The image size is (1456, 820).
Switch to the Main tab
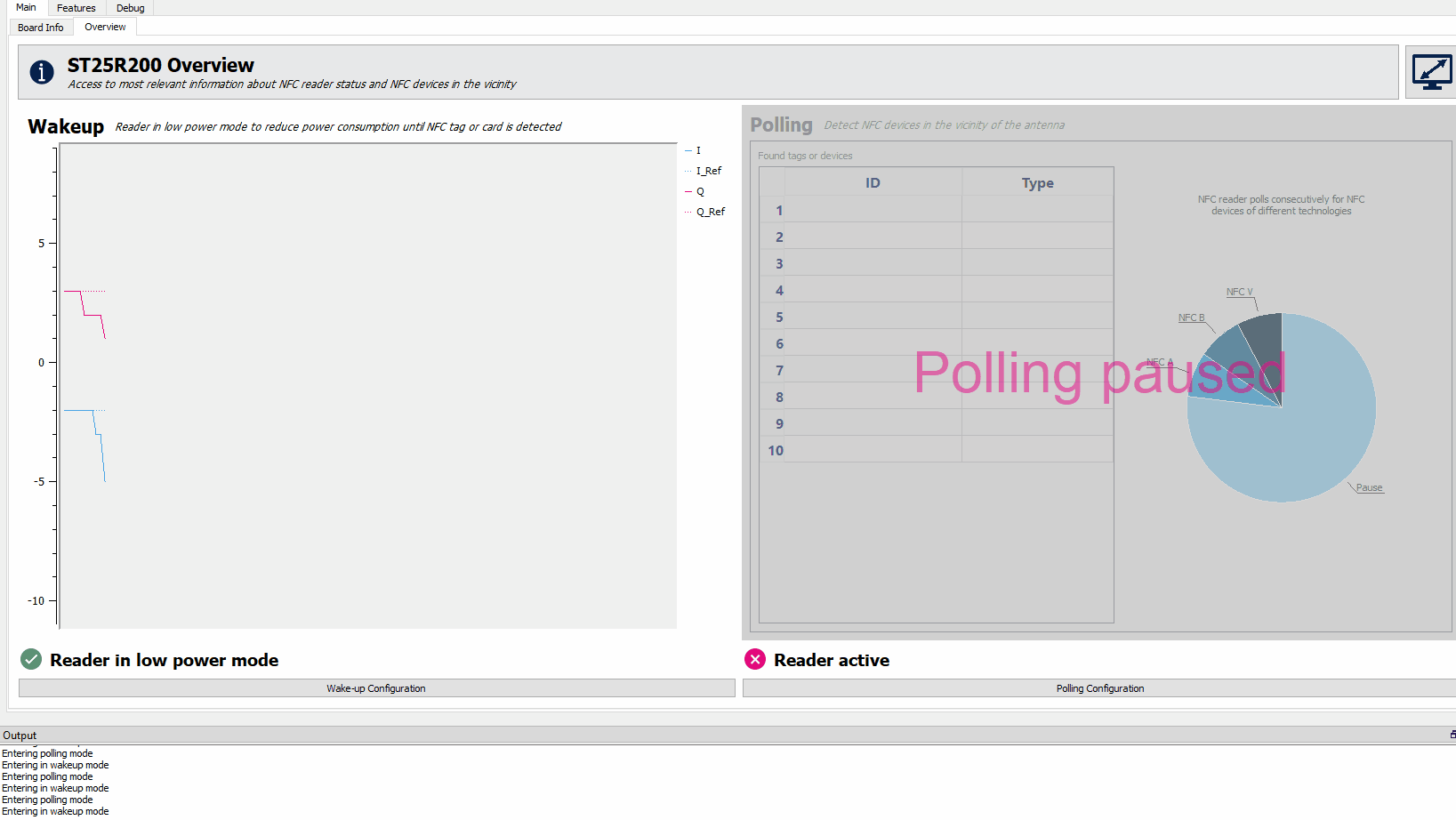coord(26,7)
